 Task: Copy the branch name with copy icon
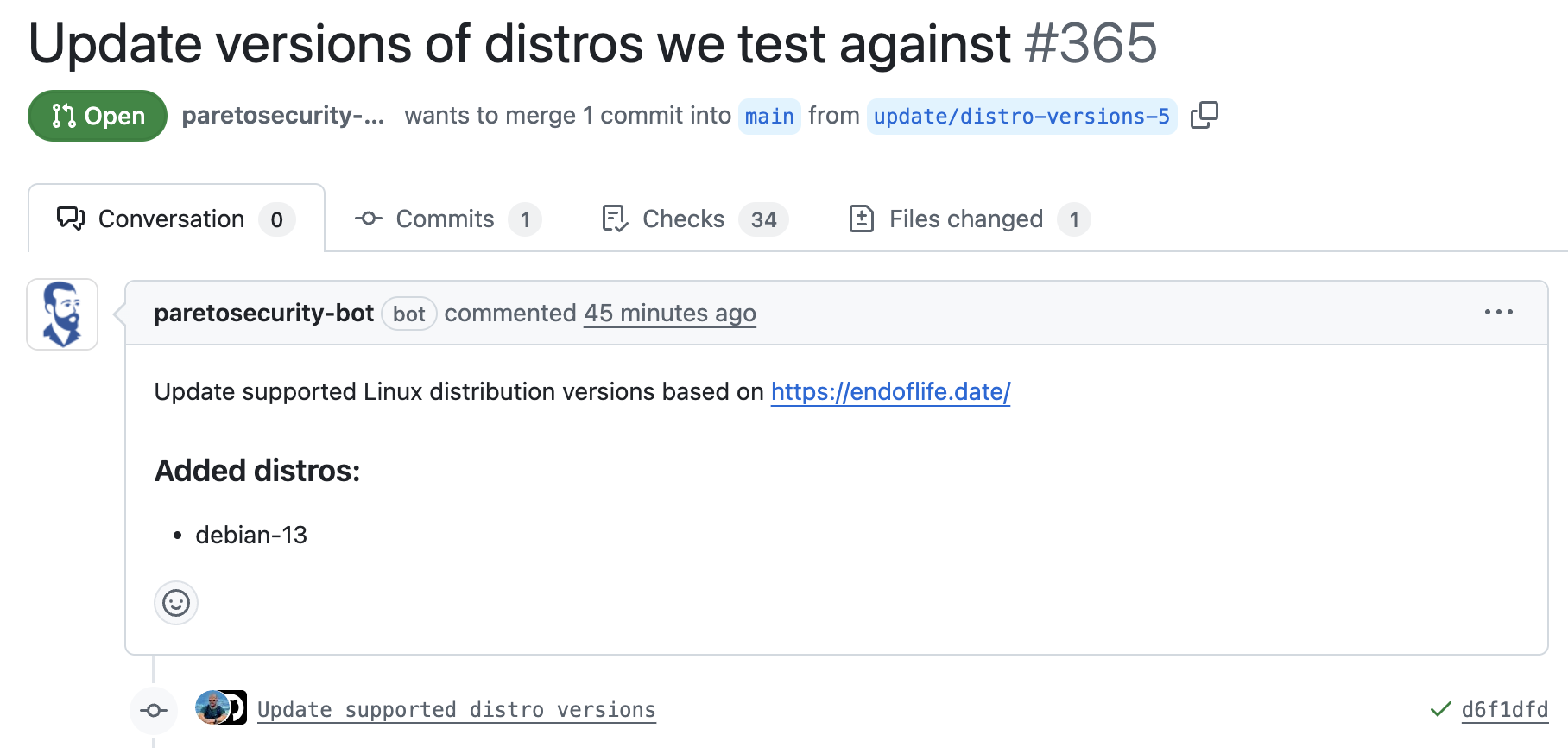pyautogui.click(x=1204, y=115)
